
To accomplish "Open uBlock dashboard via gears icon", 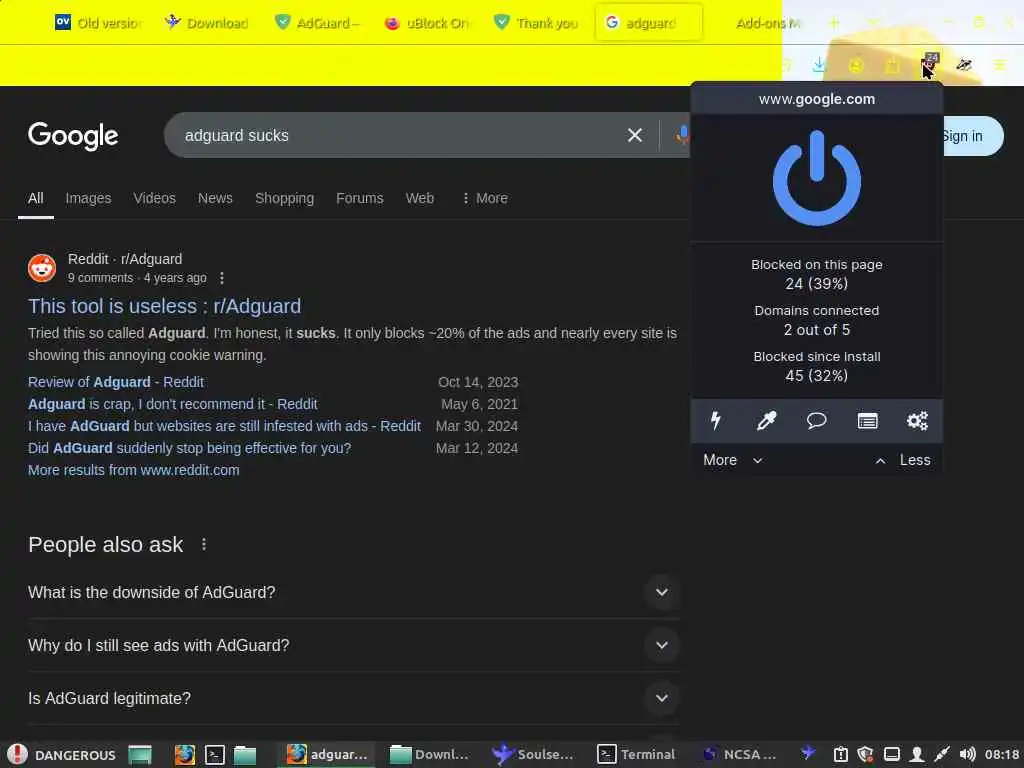I will 918,421.
